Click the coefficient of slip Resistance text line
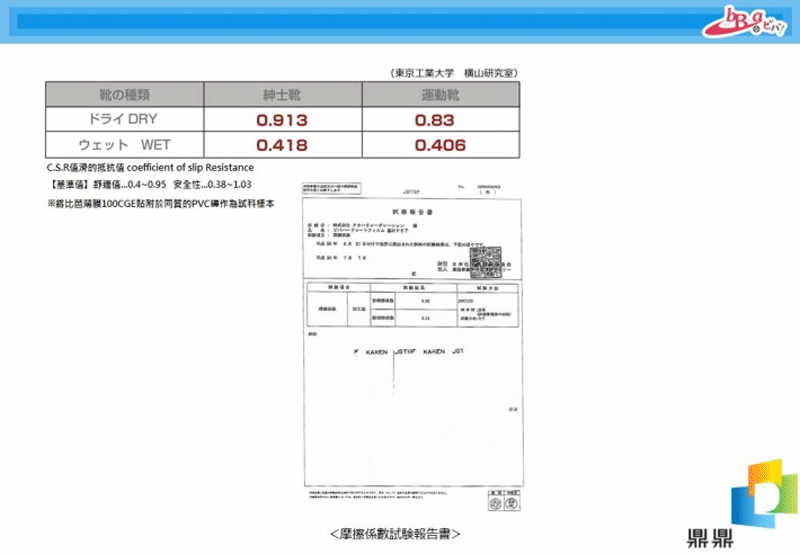 150,167
